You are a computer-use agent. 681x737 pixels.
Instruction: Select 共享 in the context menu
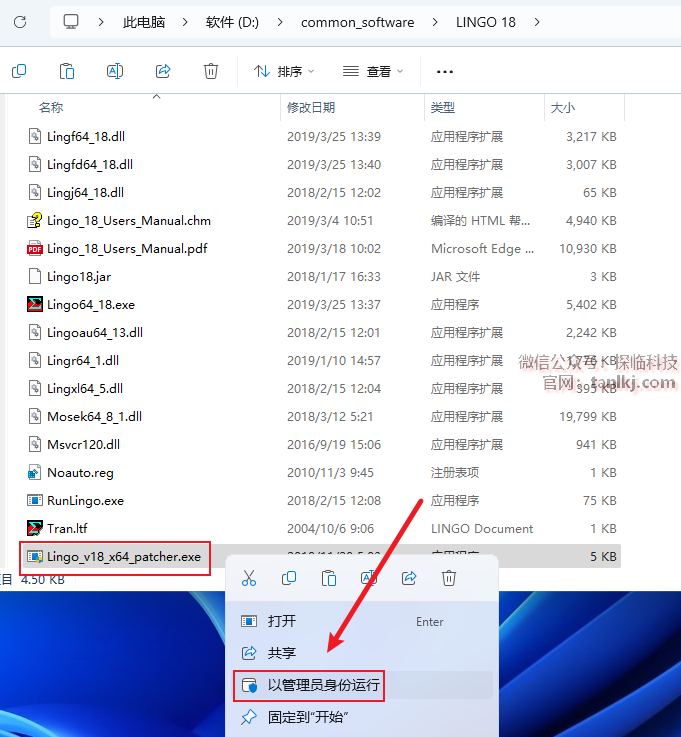click(x=362, y=653)
